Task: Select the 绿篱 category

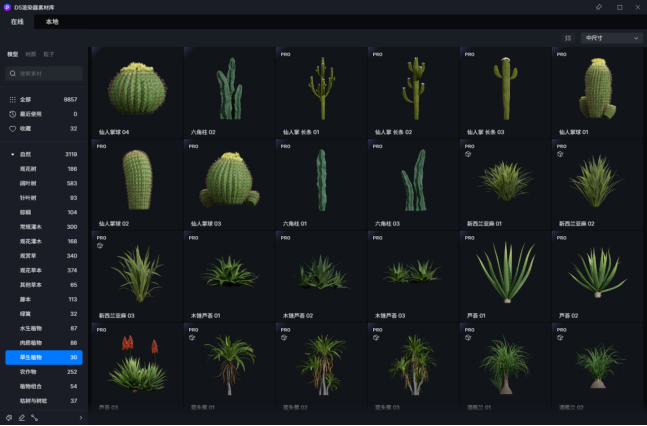Action: point(44,314)
